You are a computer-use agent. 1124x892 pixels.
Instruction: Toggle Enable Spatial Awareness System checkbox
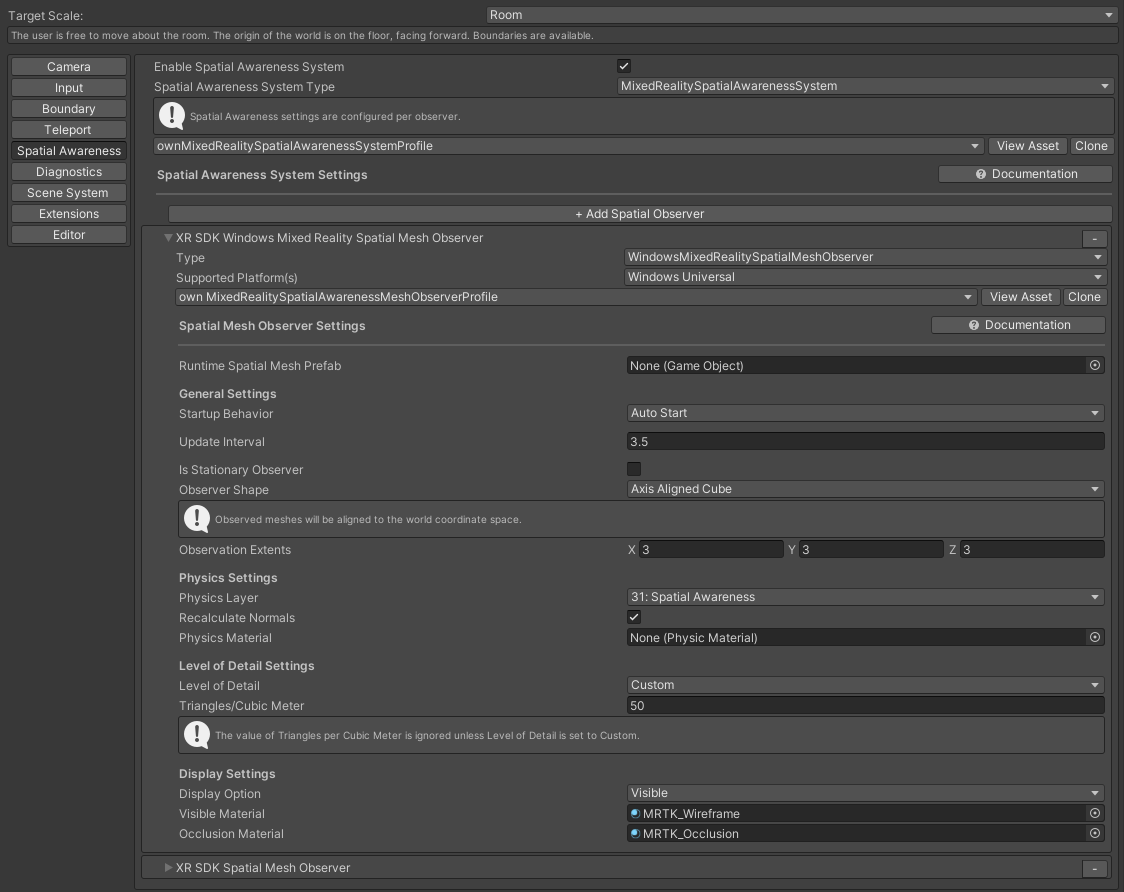[624, 66]
